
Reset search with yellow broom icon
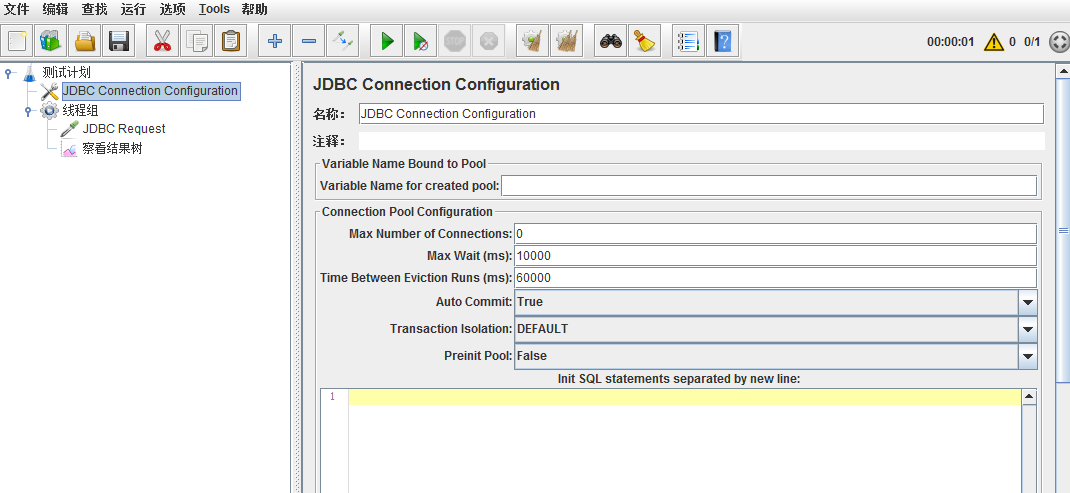coord(644,42)
